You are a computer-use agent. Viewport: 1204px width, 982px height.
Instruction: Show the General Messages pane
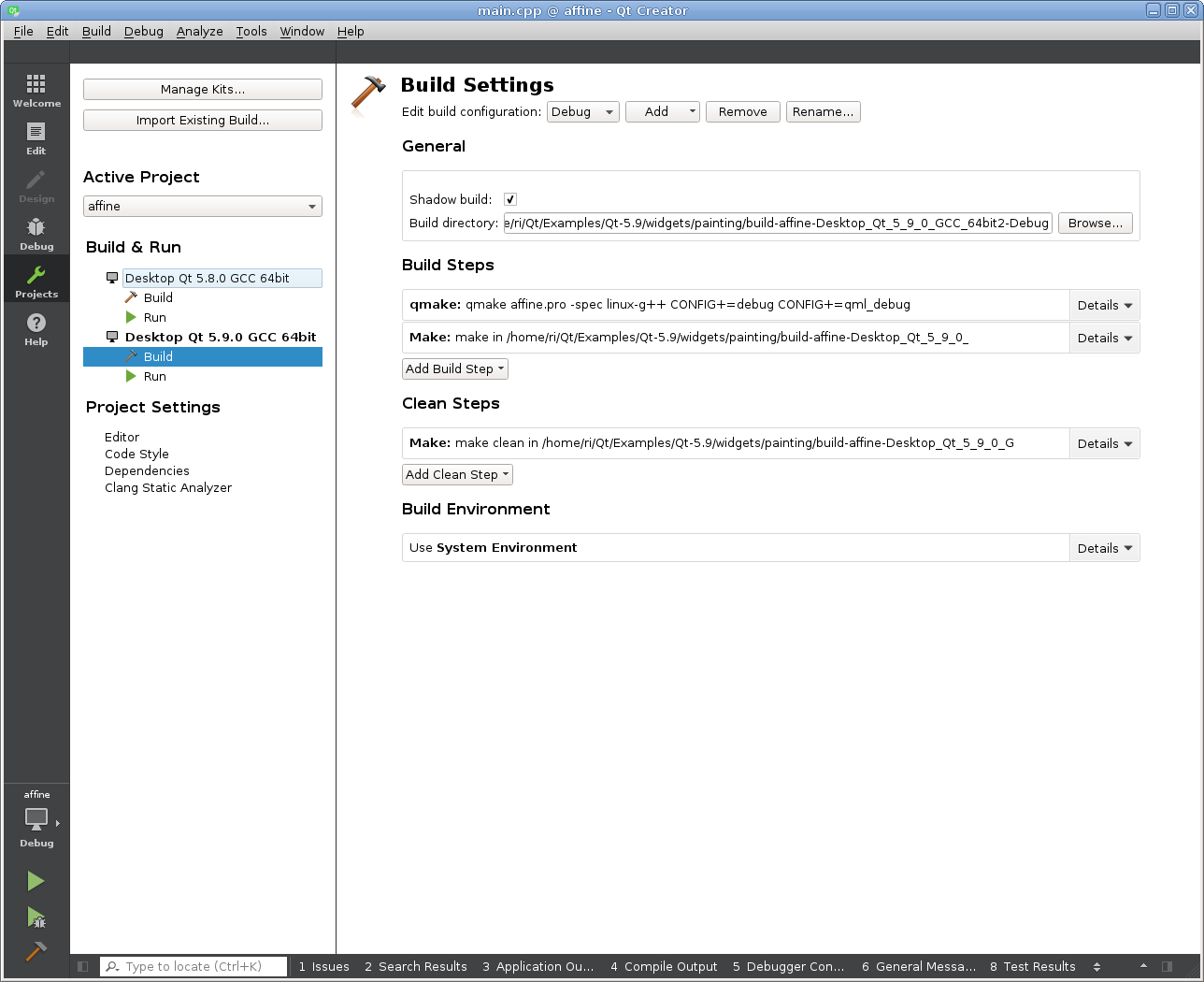(x=919, y=966)
